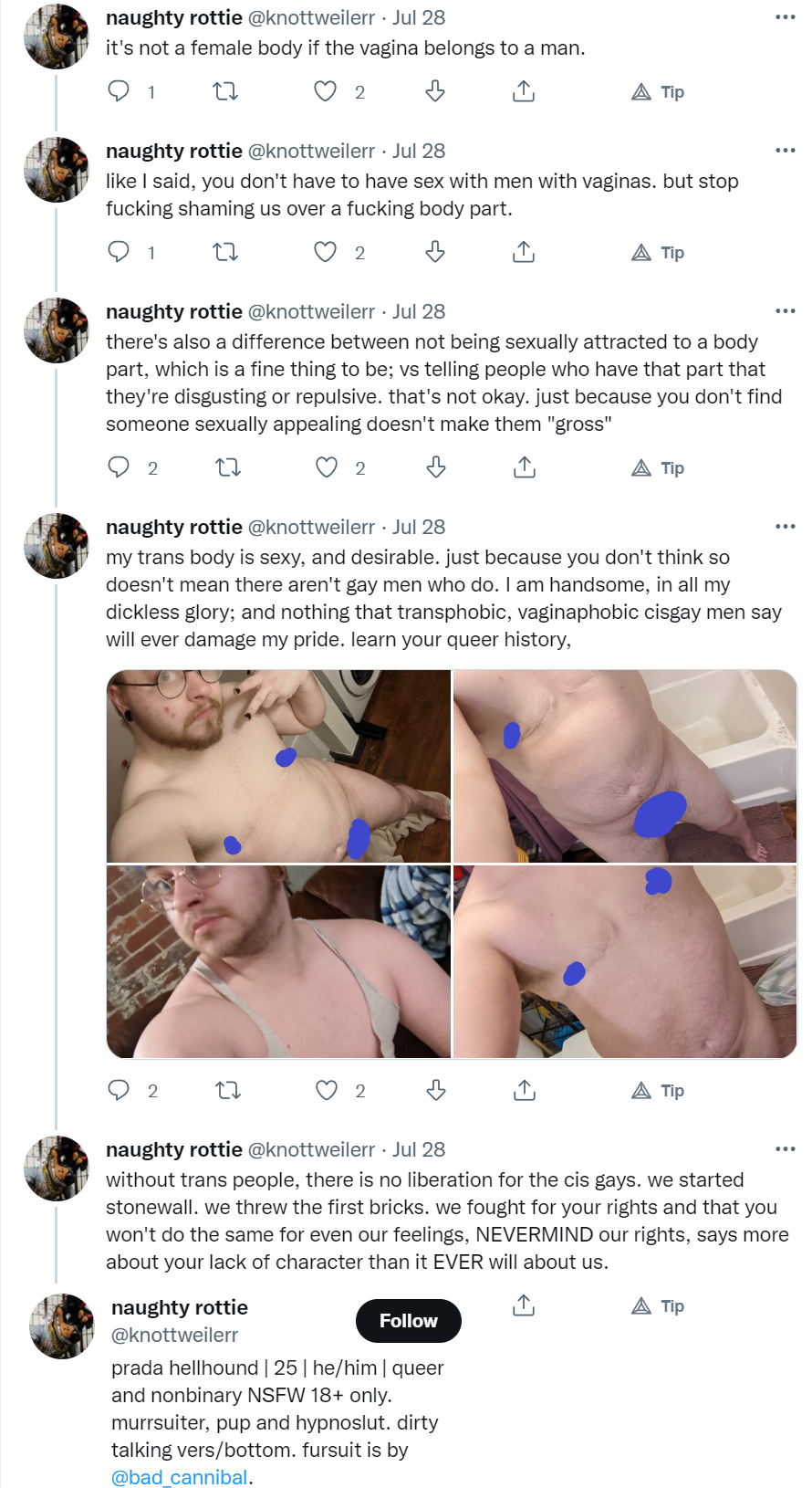Tip the author on the first tweet
The height and width of the screenshot is (1488, 812).
coord(658,92)
